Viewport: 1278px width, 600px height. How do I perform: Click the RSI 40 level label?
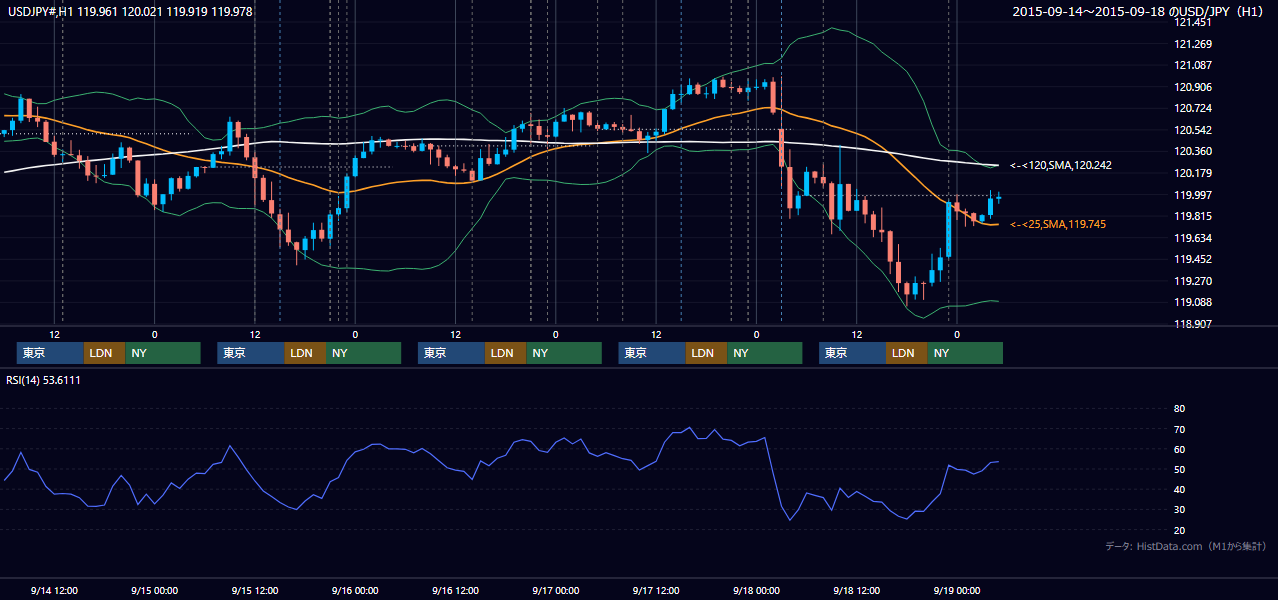[1179, 489]
